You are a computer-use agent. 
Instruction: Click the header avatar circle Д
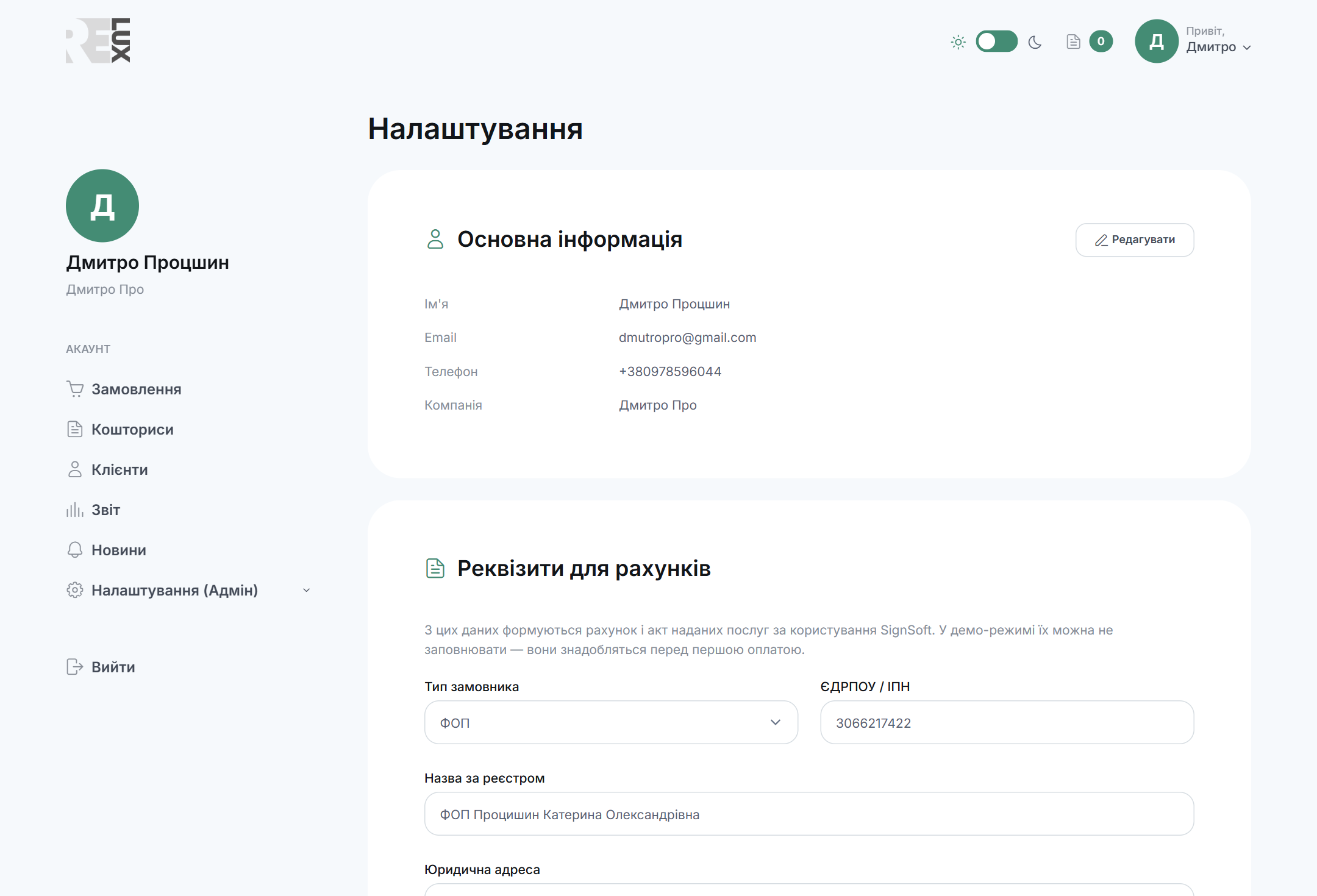1156,41
